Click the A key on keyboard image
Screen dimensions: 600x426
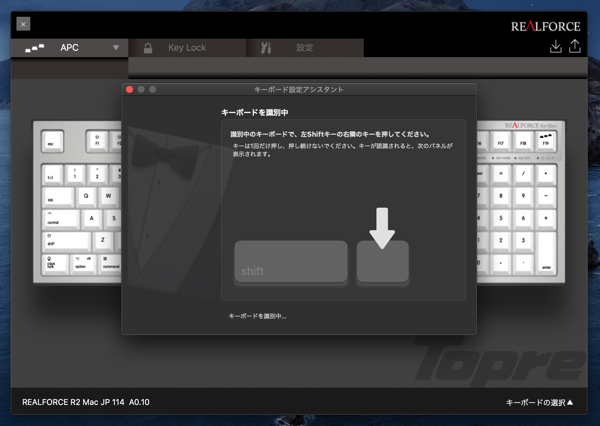[91, 219]
